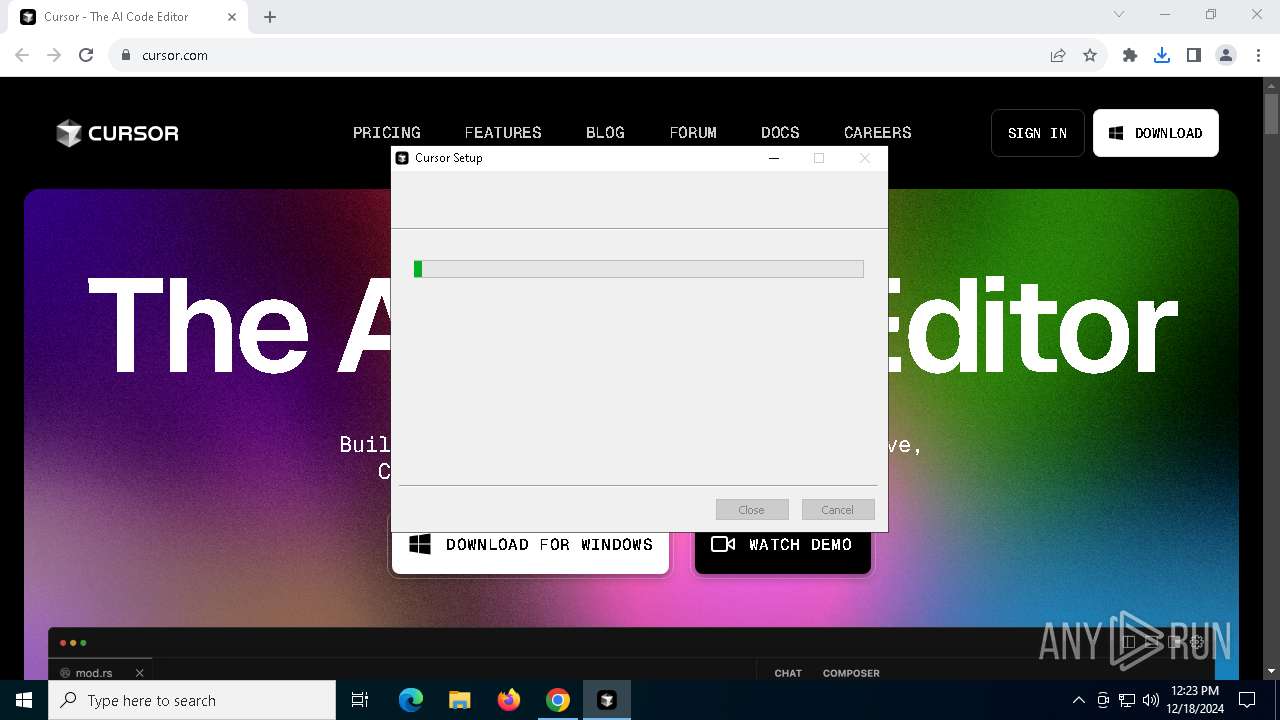Click Close in Cursor Setup dialog
The height and width of the screenshot is (720, 1280).
(x=752, y=510)
